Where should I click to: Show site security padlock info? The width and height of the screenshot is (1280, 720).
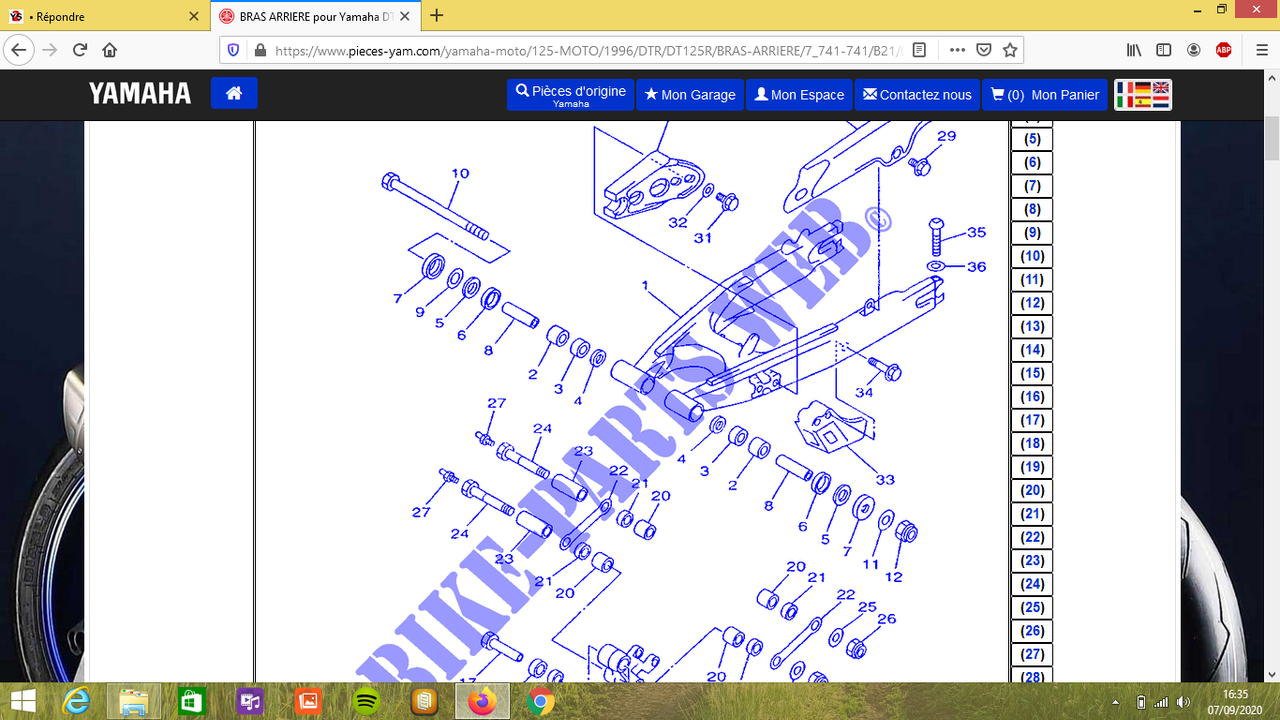(x=260, y=50)
